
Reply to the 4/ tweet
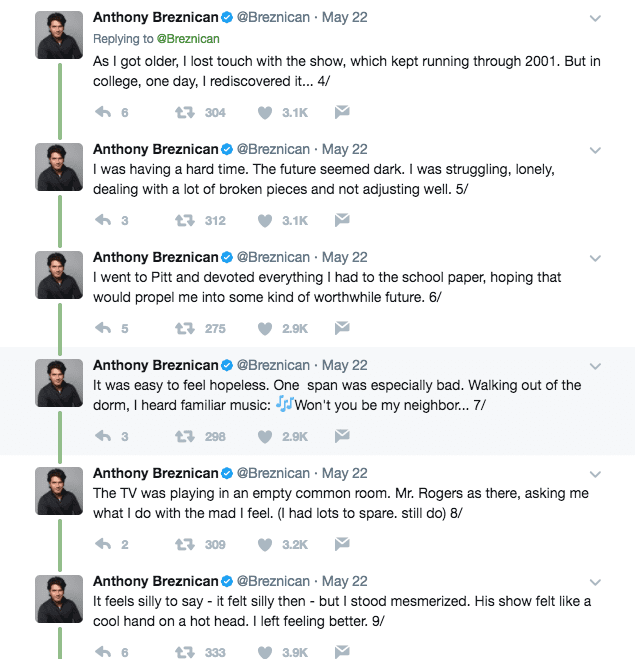(x=103, y=113)
